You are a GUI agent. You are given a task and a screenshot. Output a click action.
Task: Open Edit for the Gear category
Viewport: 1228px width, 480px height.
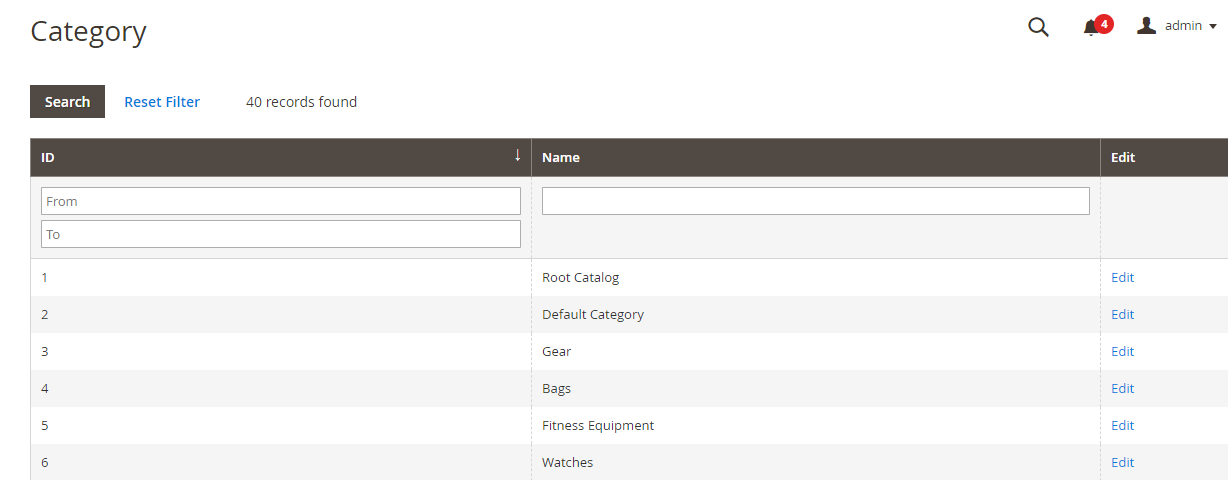coord(1122,351)
